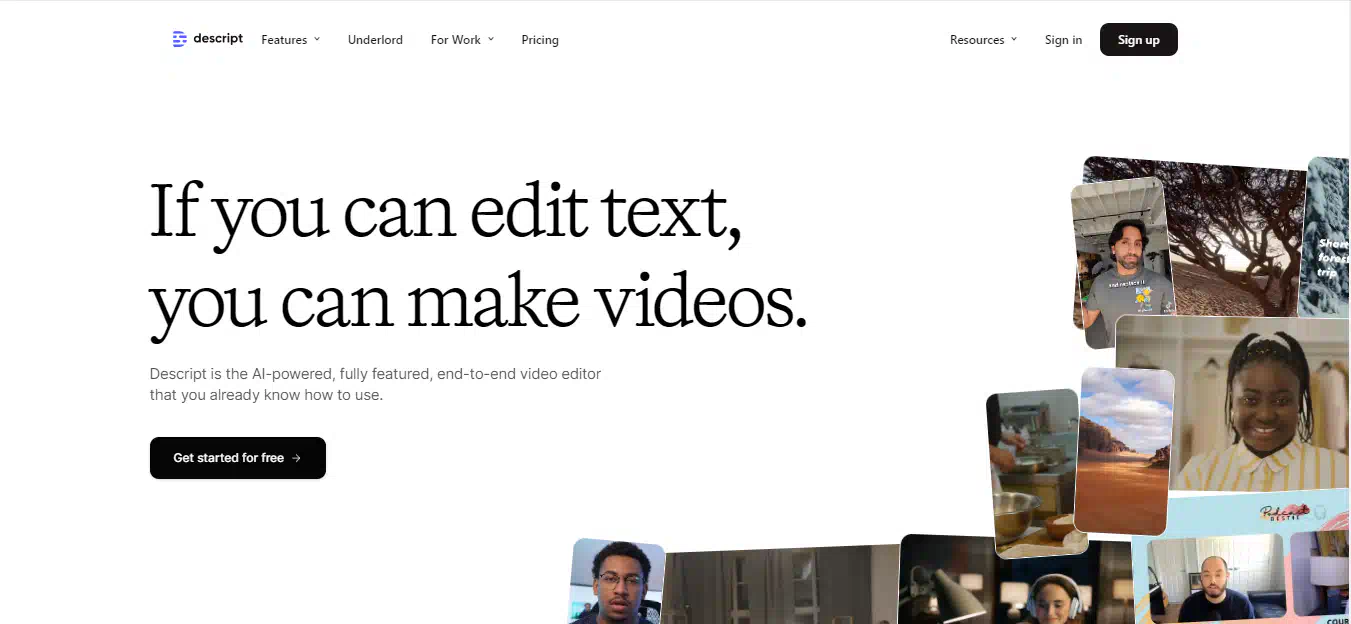Open the podcast thumbnail with man in blue shirt
The height and width of the screenshot is (624, 1351).
(1215, 579)
